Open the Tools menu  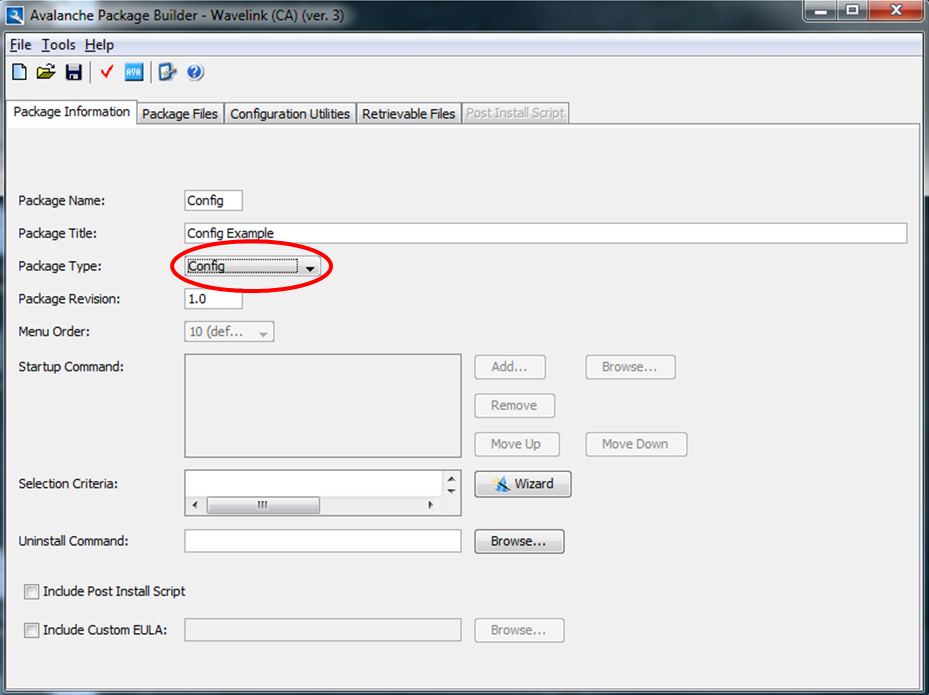(59, 45)
